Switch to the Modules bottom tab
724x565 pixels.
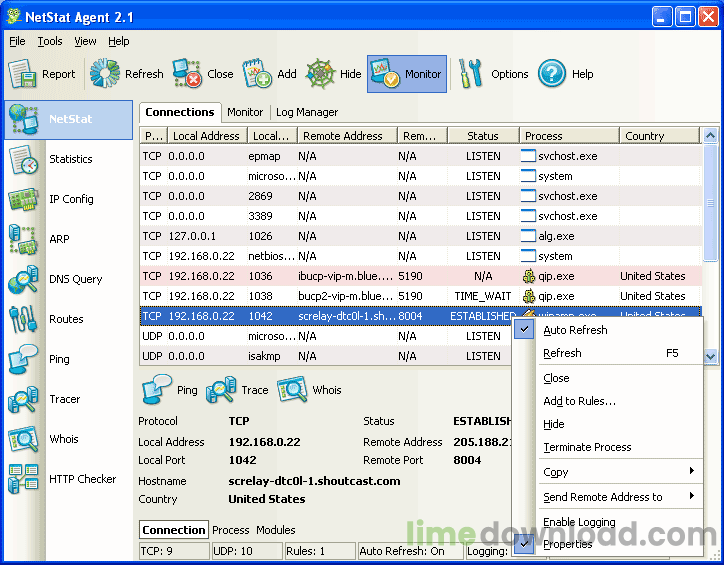[x=276, y=530]
